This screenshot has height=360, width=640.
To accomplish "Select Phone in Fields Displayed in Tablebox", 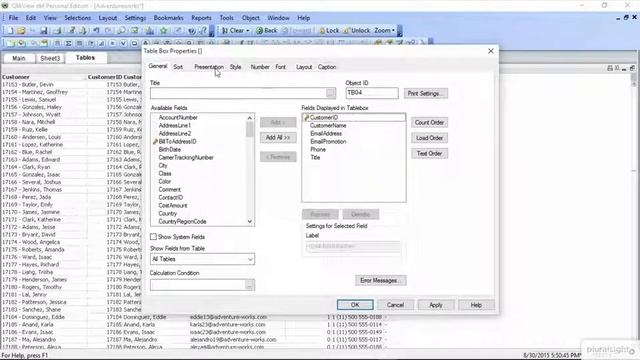I will coord(318,150).
